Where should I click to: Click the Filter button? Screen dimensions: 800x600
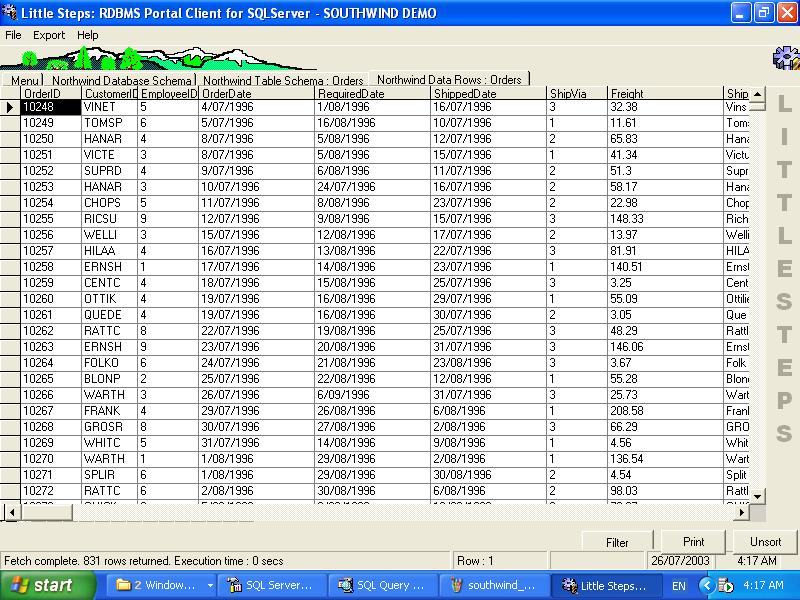pos(617,542)
